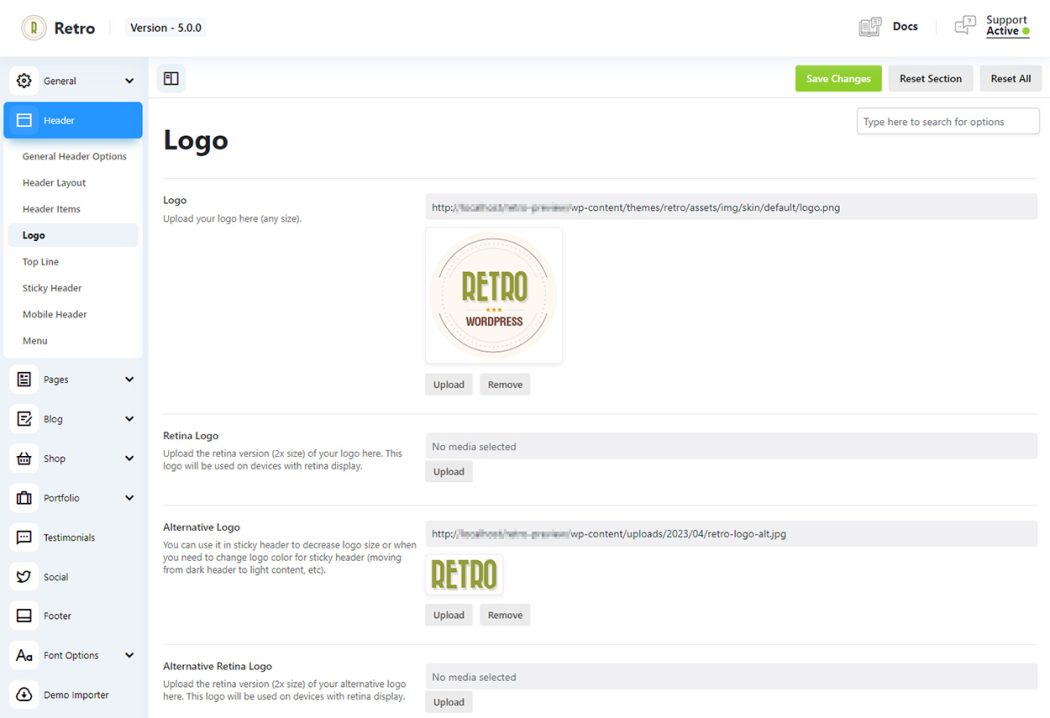Image resolution: width=1050 pixels, height=718 pixels.
Task: Click the Portfolio sidebar icon
Action: click(x=23, y=497)
